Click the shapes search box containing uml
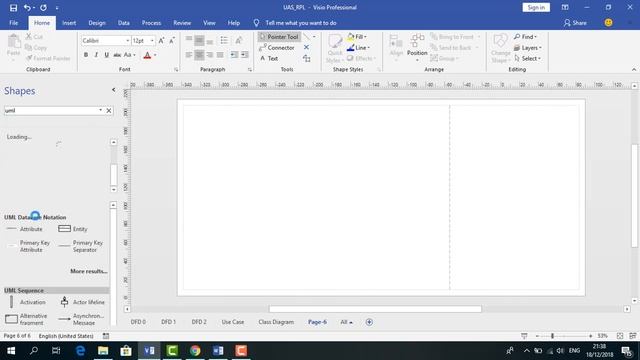Viewport: 640px width, 360px height. pos(51,111)
